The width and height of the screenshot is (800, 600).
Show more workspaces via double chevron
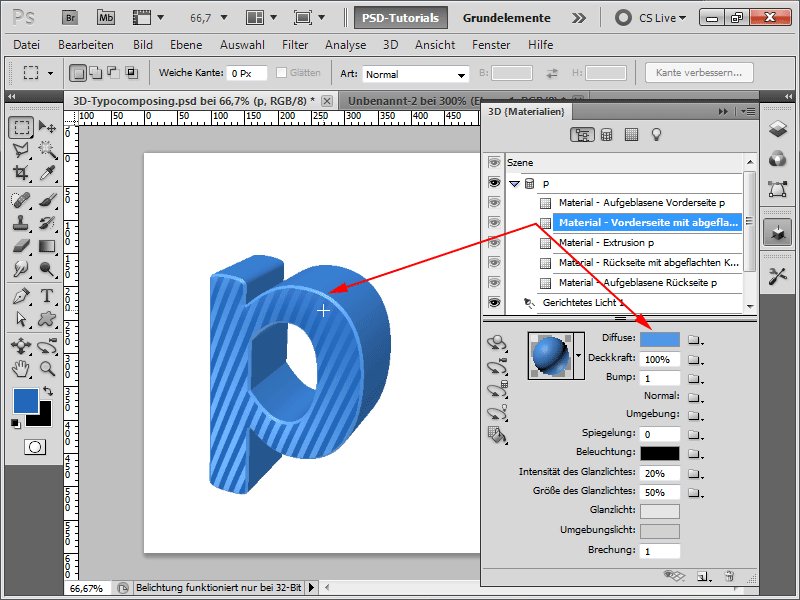click(579, 18)
